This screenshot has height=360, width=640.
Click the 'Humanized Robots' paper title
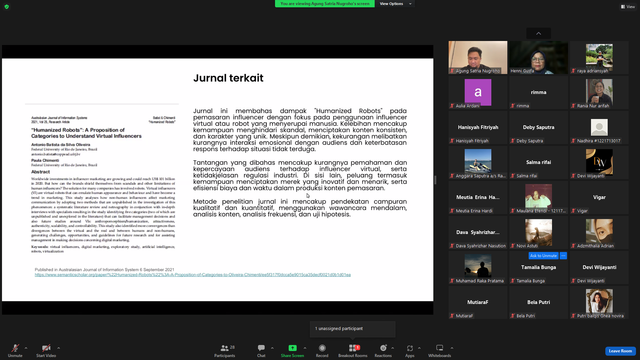(x=86, y=133)
